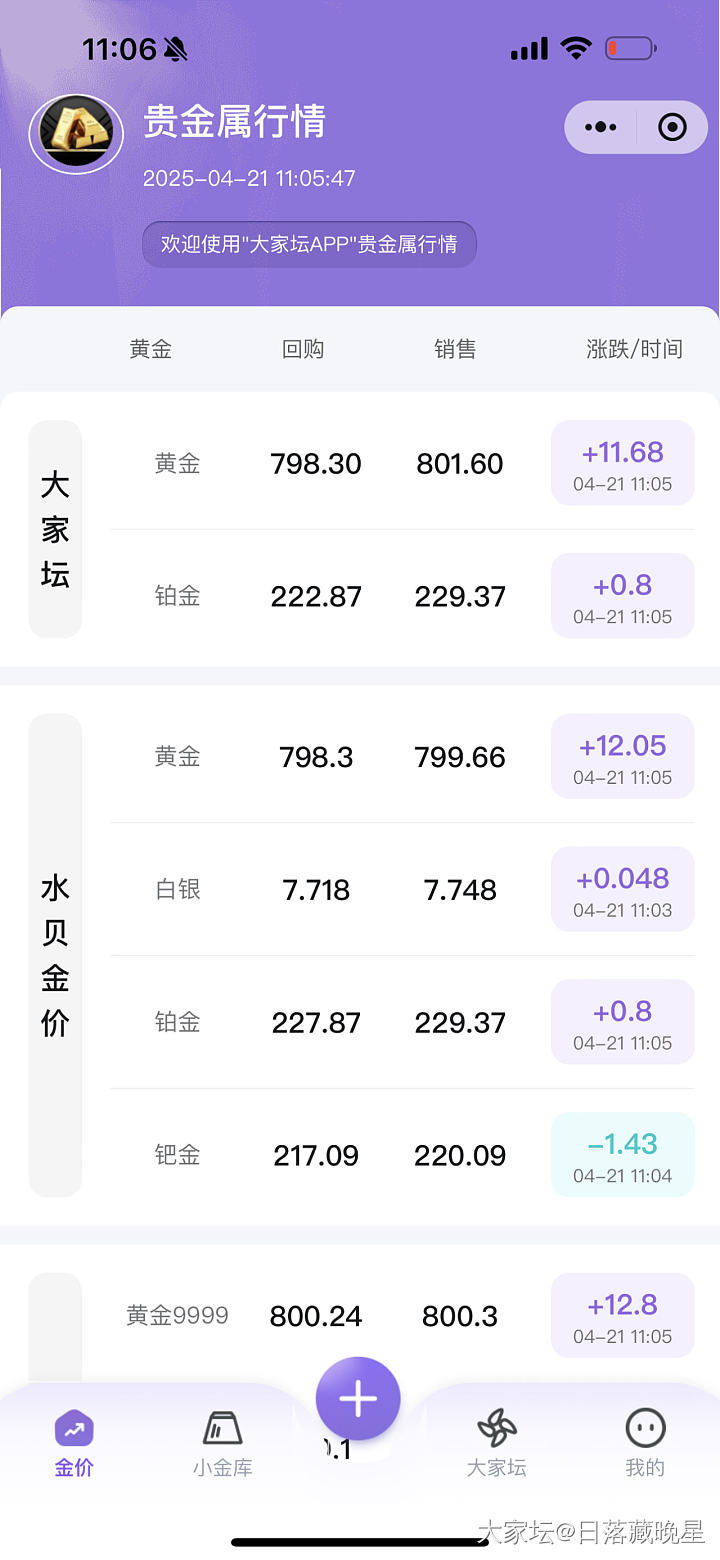Select the 水贝金价 vendor label
Viewport: 720px width, 1560px height.
[55, 955]
